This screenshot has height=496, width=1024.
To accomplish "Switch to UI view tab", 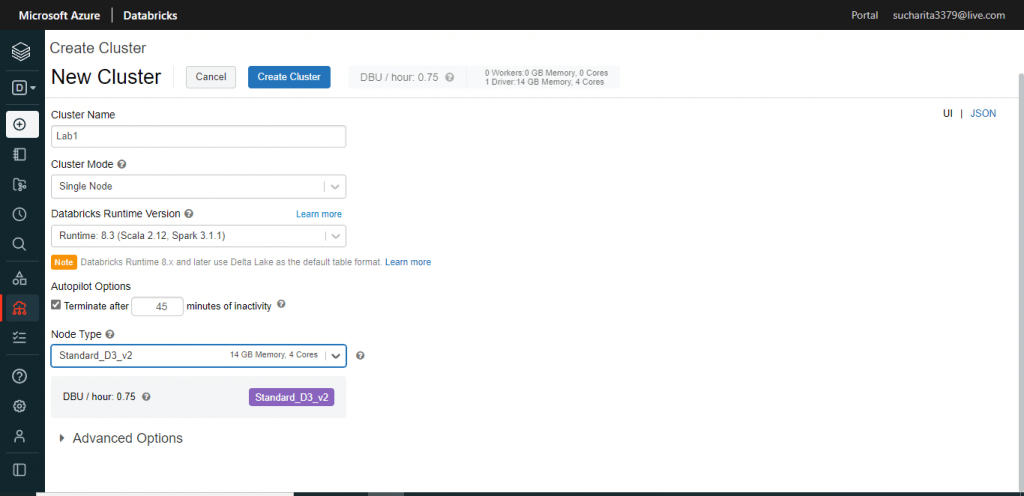I will pyautogui.click(x=948, y=113).
